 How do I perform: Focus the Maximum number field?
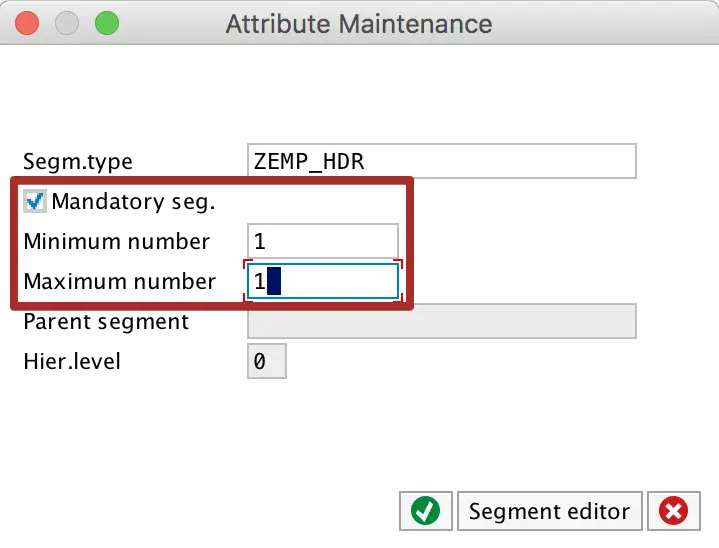tap(323, 281)
